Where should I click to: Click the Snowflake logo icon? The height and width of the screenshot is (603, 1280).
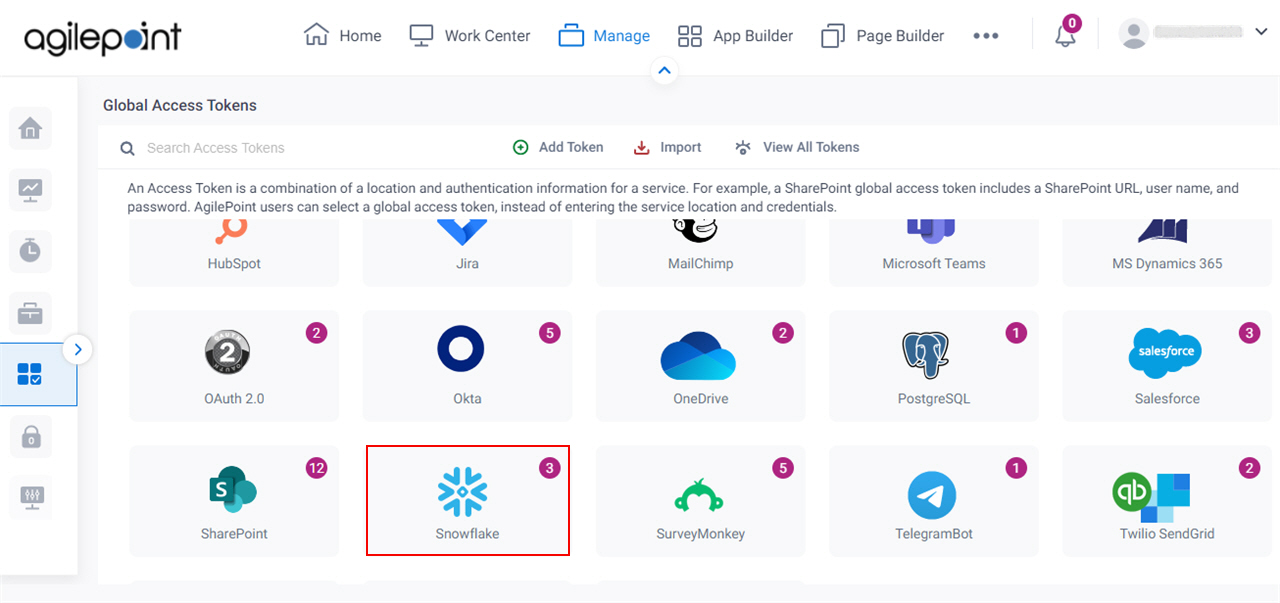pos(463,491)
